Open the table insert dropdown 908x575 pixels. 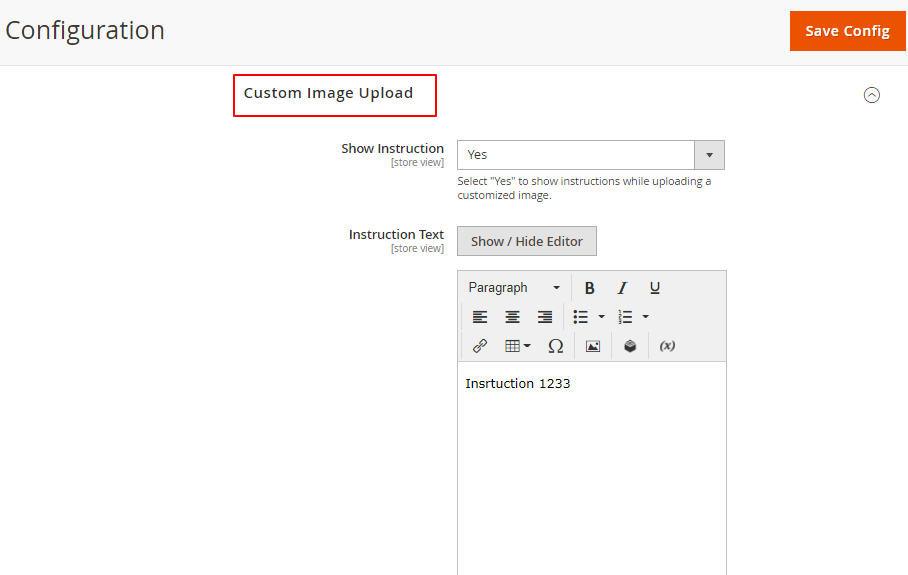517,346
